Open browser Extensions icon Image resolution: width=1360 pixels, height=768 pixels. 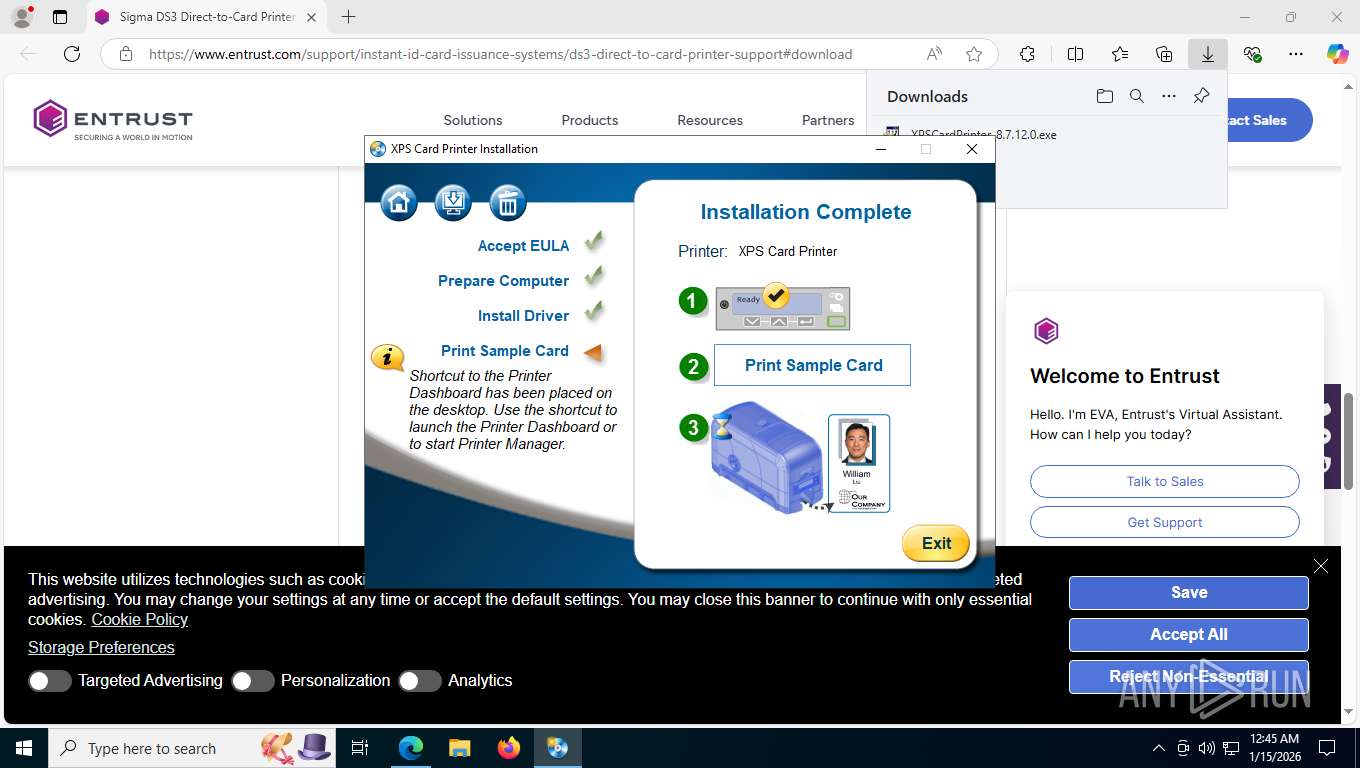click(x=1027, y=54)
